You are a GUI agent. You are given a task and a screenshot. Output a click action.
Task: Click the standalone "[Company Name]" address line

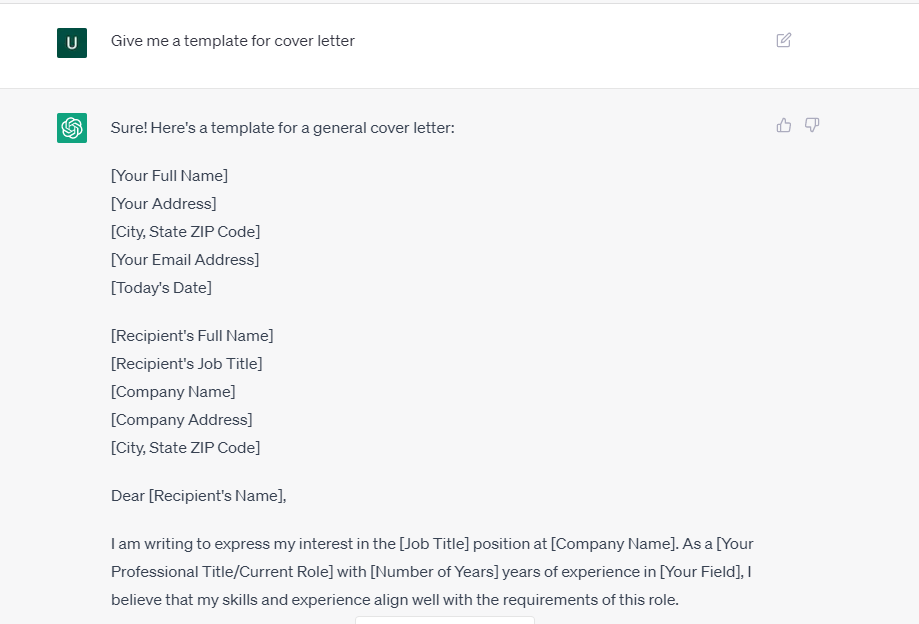(x=173, y=392)
